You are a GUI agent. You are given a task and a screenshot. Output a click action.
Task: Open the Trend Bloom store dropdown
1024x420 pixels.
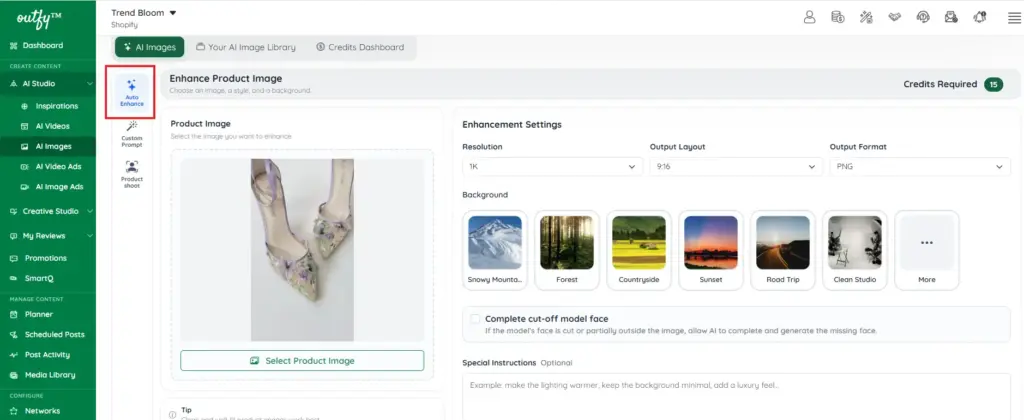144,12
